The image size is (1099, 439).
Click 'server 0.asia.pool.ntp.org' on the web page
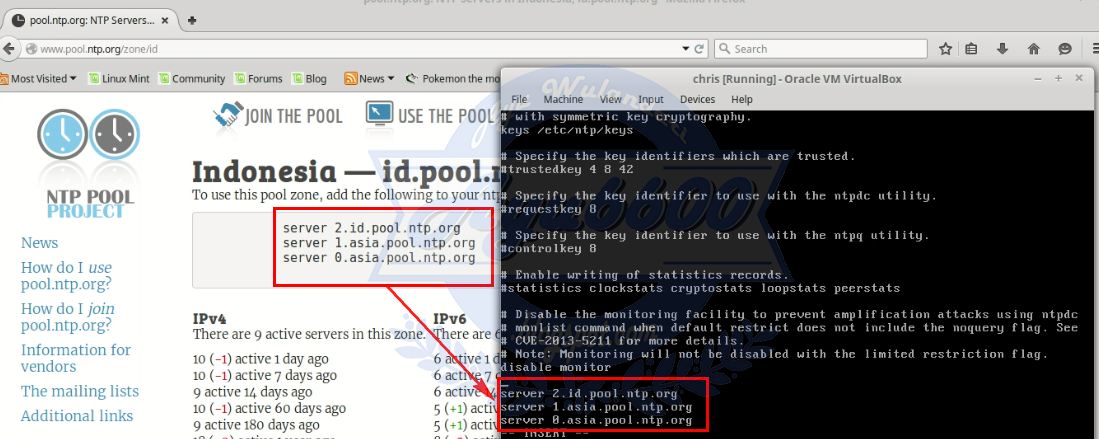379,258
